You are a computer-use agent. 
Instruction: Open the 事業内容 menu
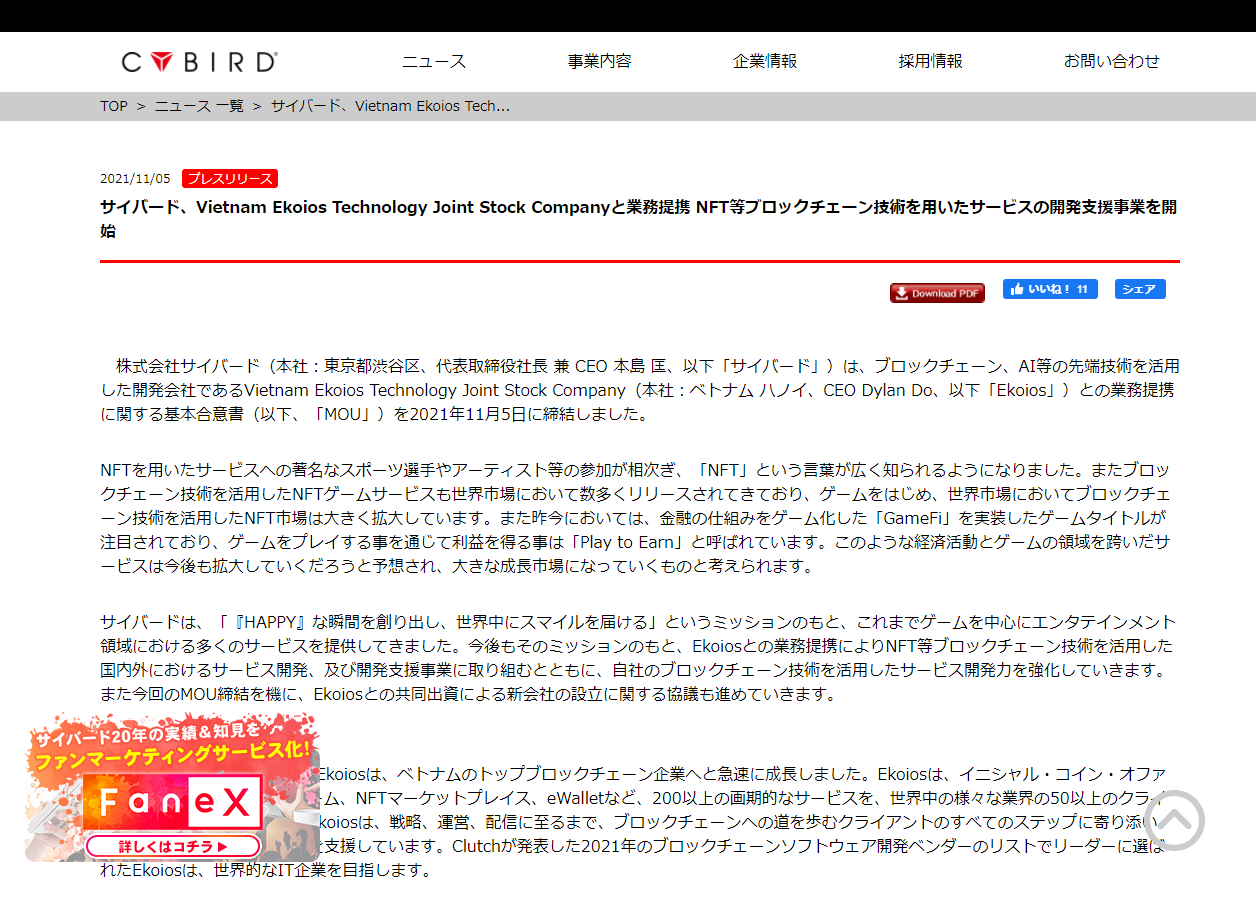(x=600, y=61)
